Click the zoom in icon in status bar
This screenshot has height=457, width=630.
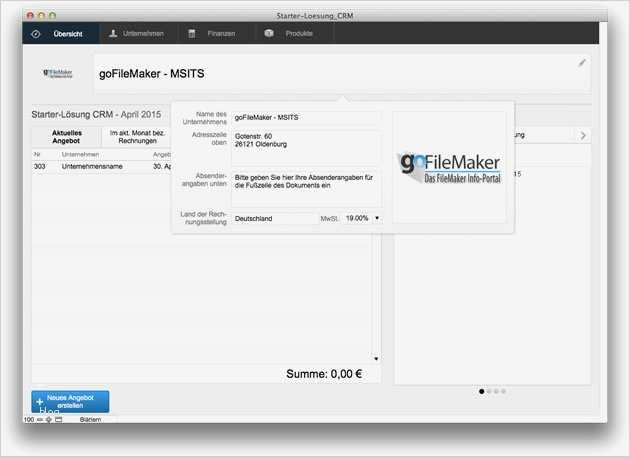pos(49,420)
